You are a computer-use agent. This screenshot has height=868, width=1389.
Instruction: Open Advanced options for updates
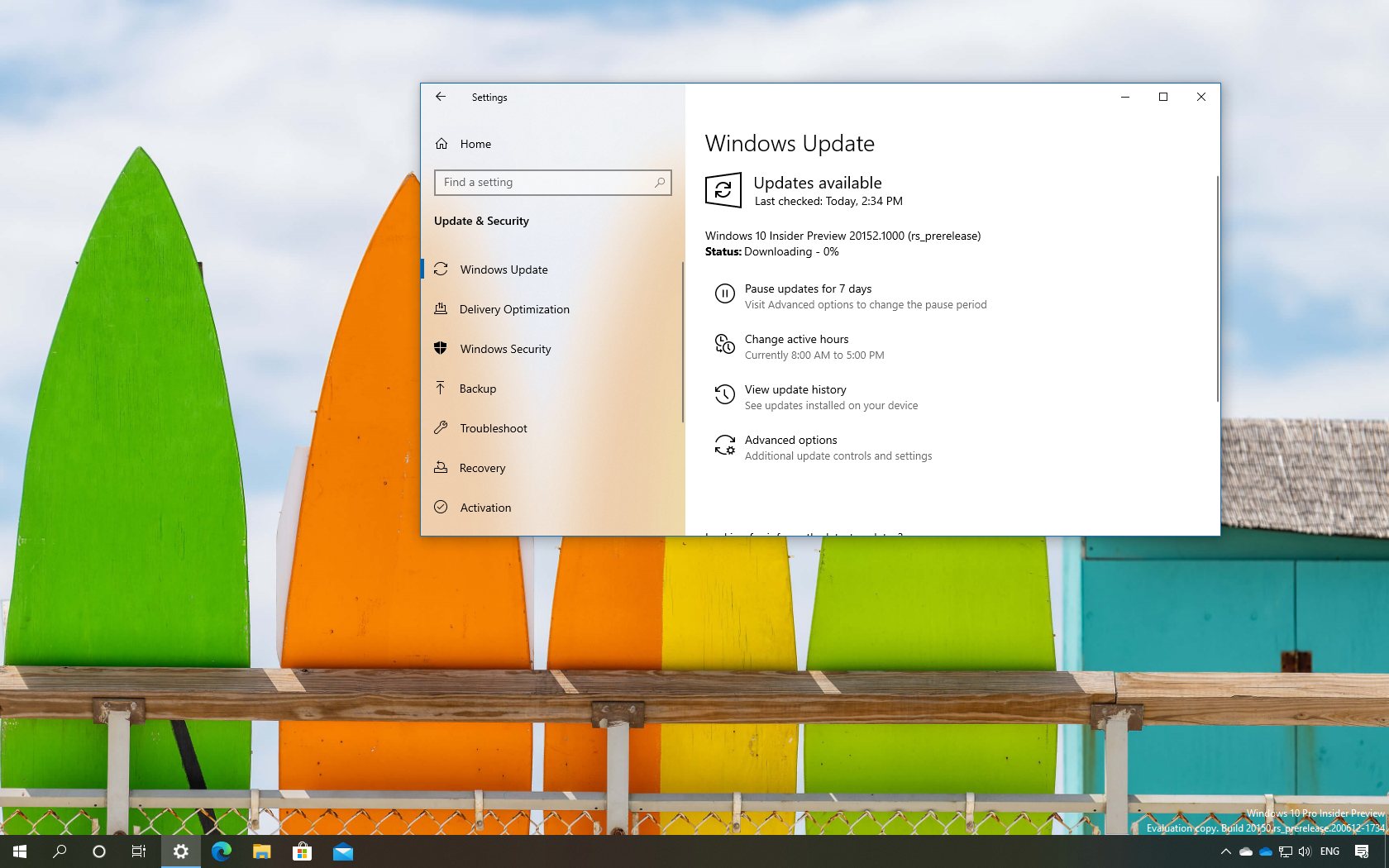click(x=790, y=440)
